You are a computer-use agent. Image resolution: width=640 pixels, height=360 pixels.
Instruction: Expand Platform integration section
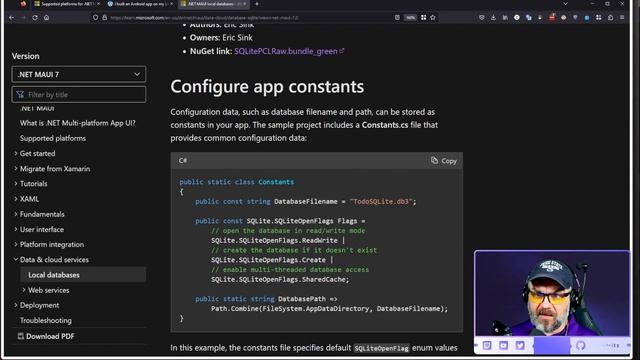pos(16,244)
